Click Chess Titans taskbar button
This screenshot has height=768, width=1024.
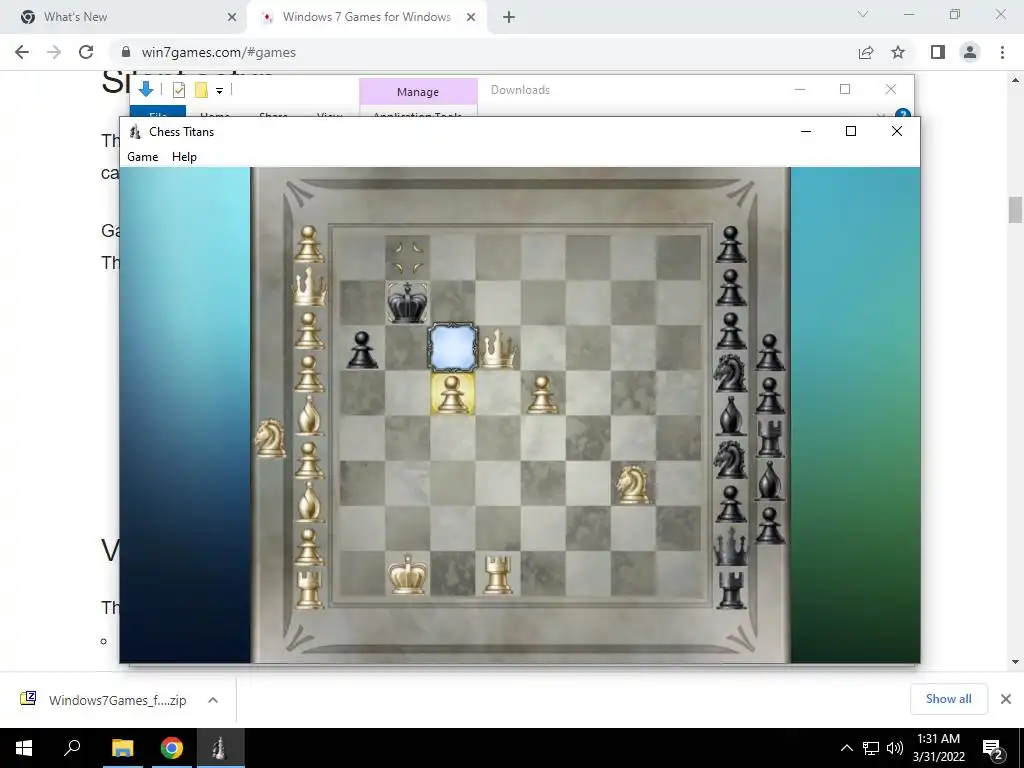tap(219, 748)
